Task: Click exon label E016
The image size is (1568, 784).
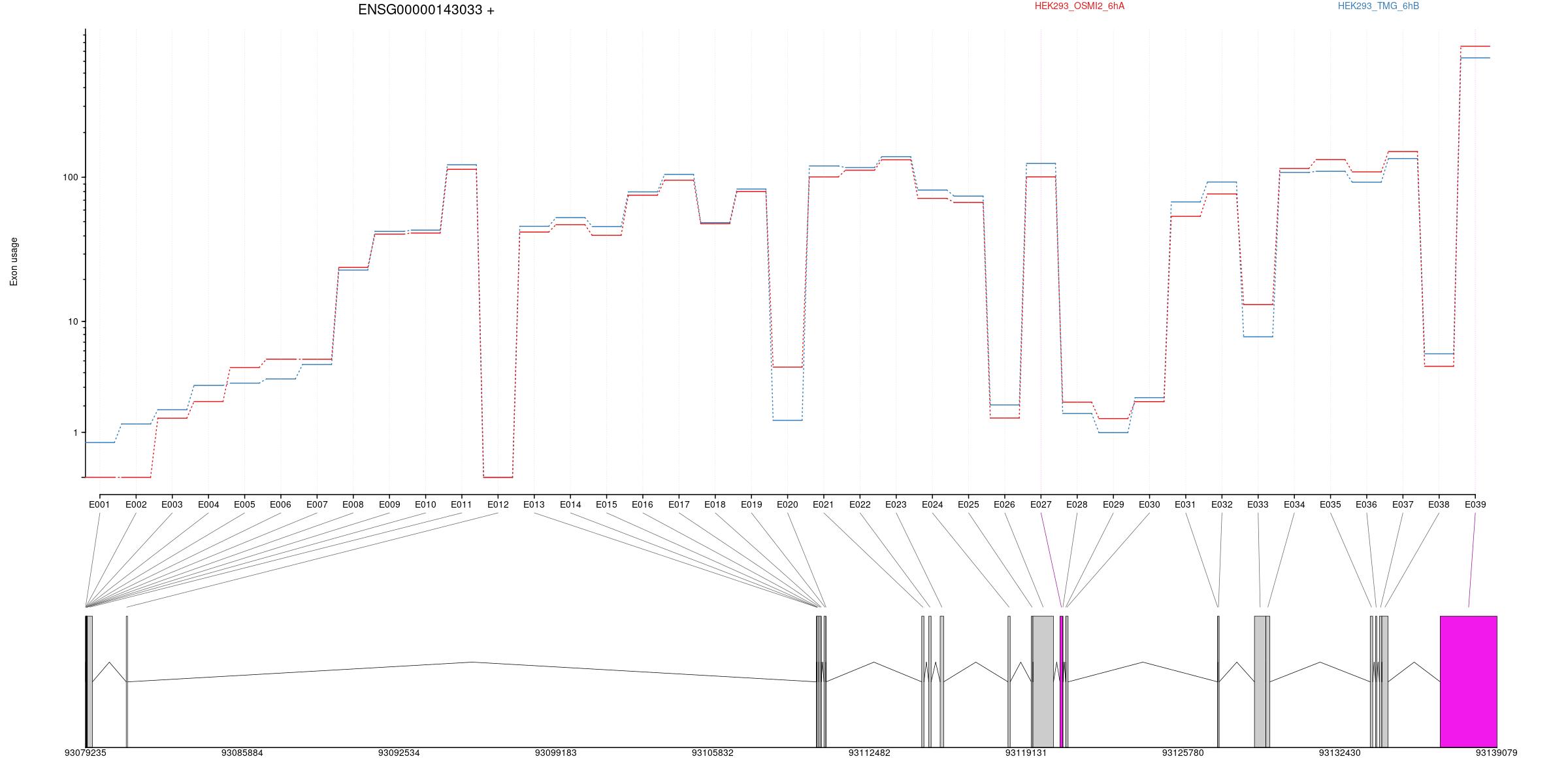Action: 642,504
